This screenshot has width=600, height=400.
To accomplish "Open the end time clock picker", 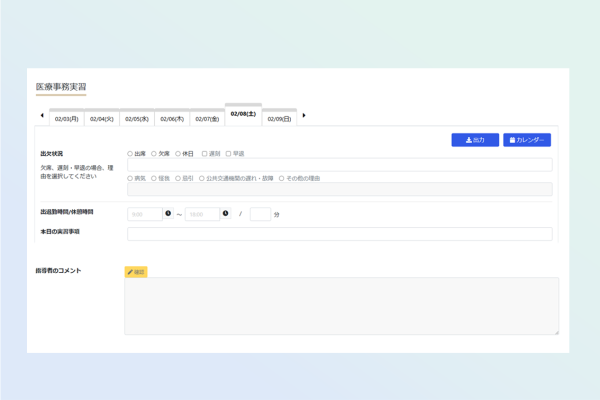I will coord(225,214).
